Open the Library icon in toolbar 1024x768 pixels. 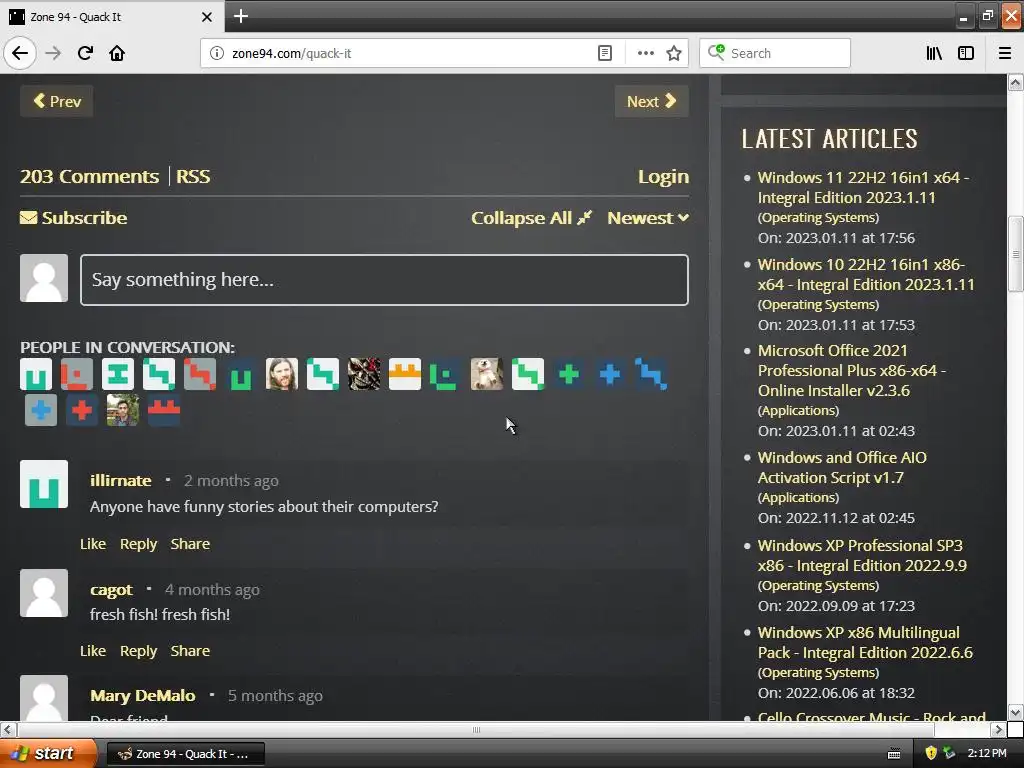pos(934,53)
